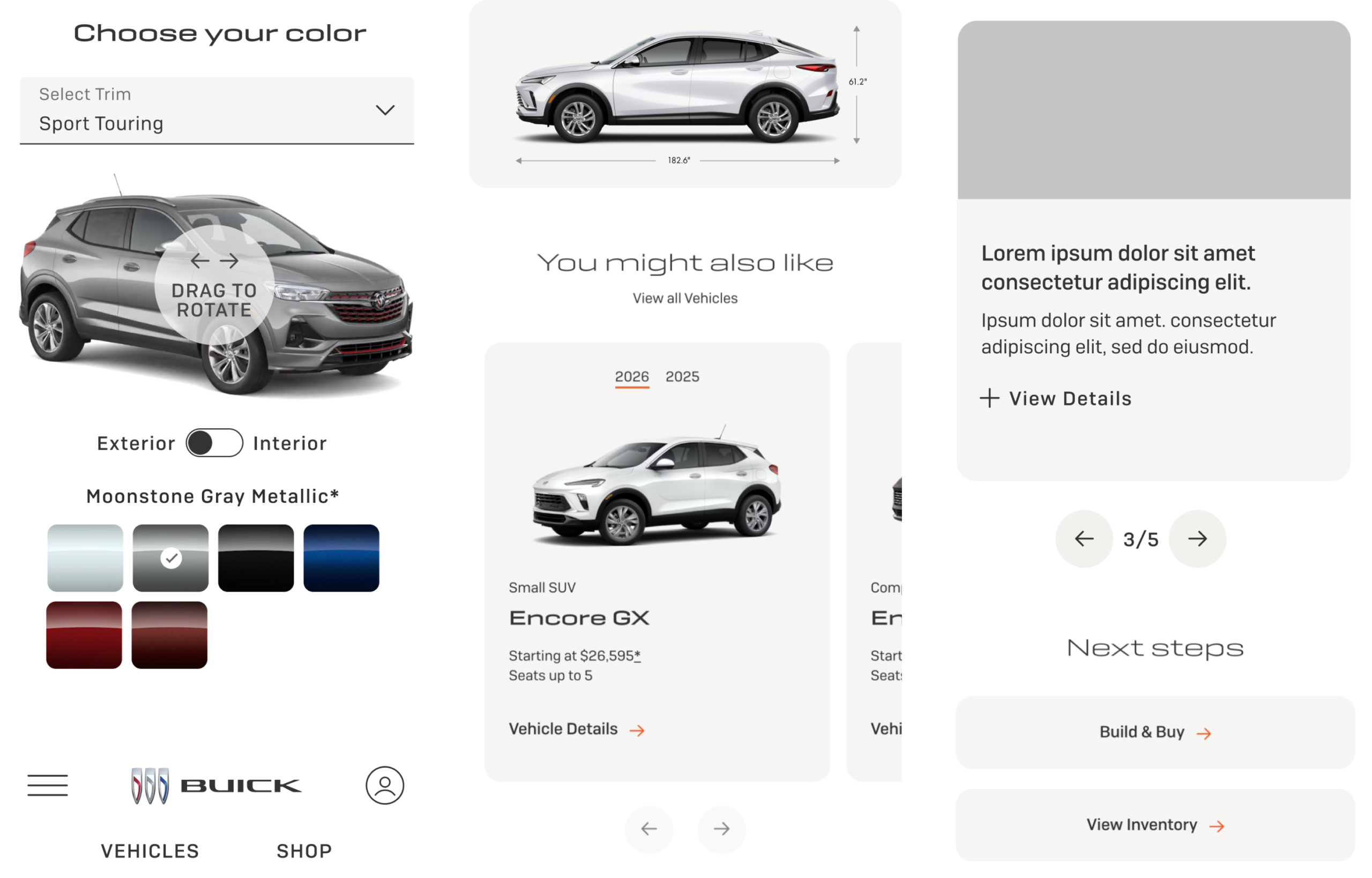Open the user account profile icon
1372x878 pixels.
coord(385,785)
